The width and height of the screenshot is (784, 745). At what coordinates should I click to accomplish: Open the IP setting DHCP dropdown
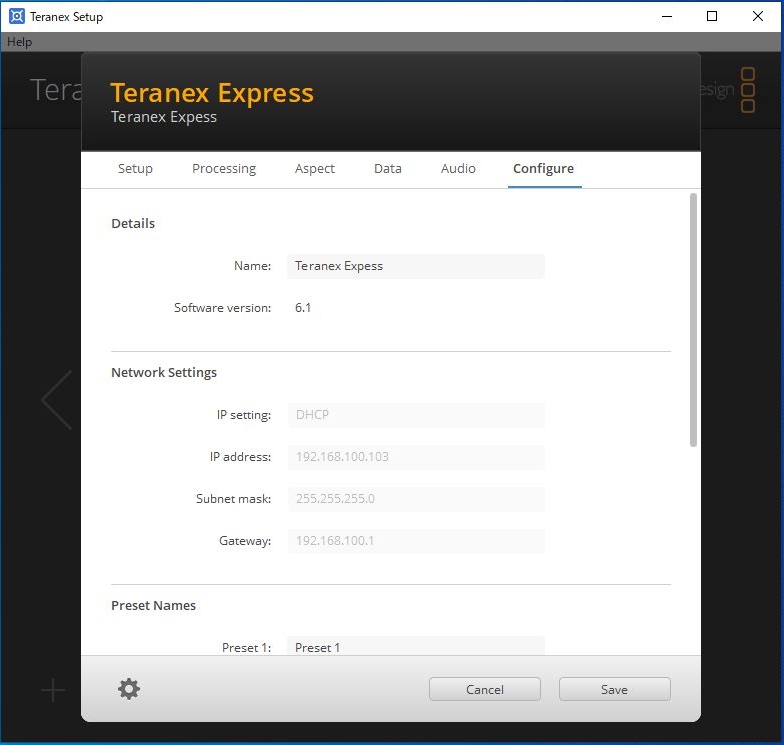[x=415, y=415]
